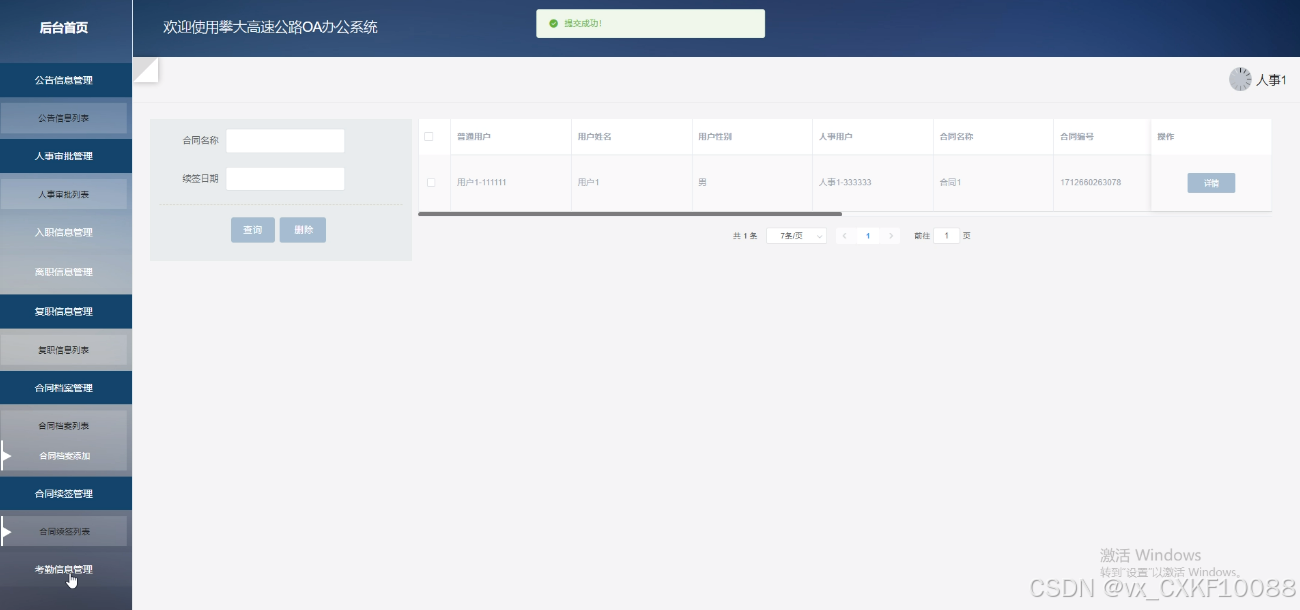
Task: Open 合同档案列表 menu item
Action: coord(64,426)
